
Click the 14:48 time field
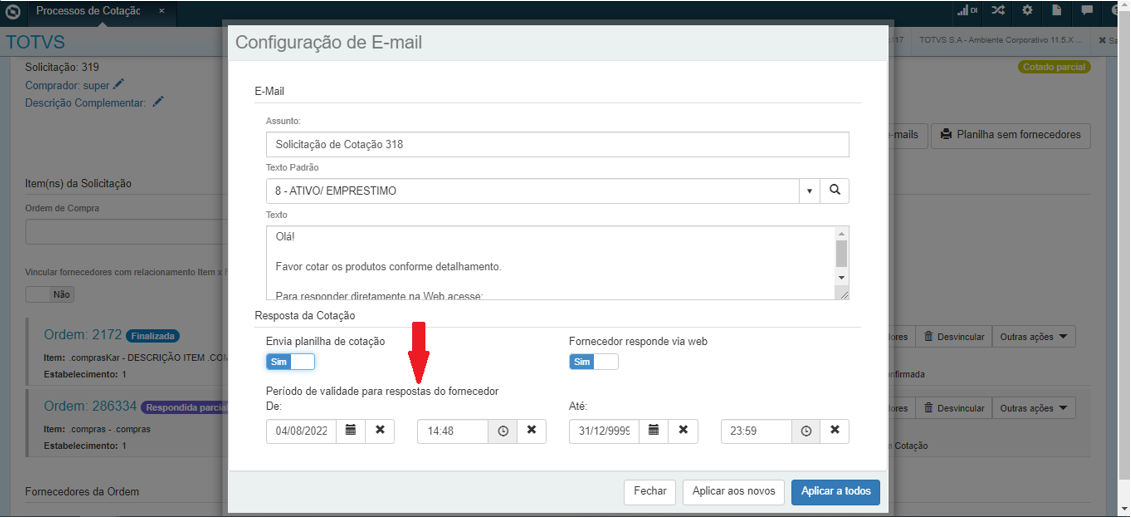click(453, 431)
